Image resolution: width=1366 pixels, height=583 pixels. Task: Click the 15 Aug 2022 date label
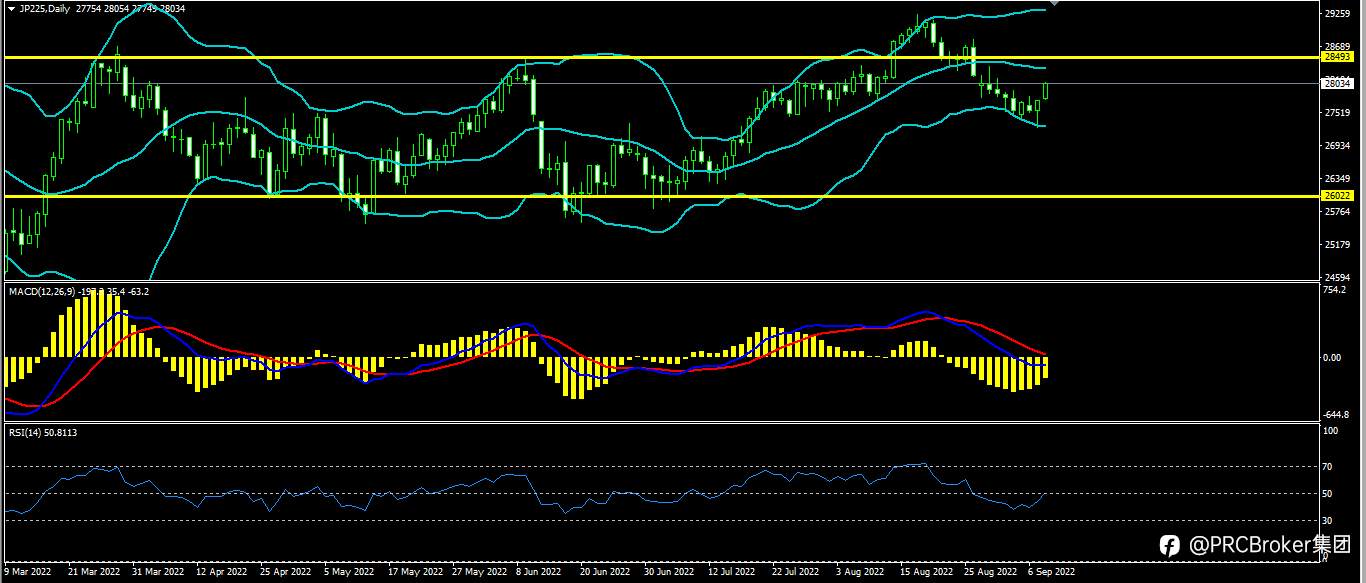tap(925, 573)
